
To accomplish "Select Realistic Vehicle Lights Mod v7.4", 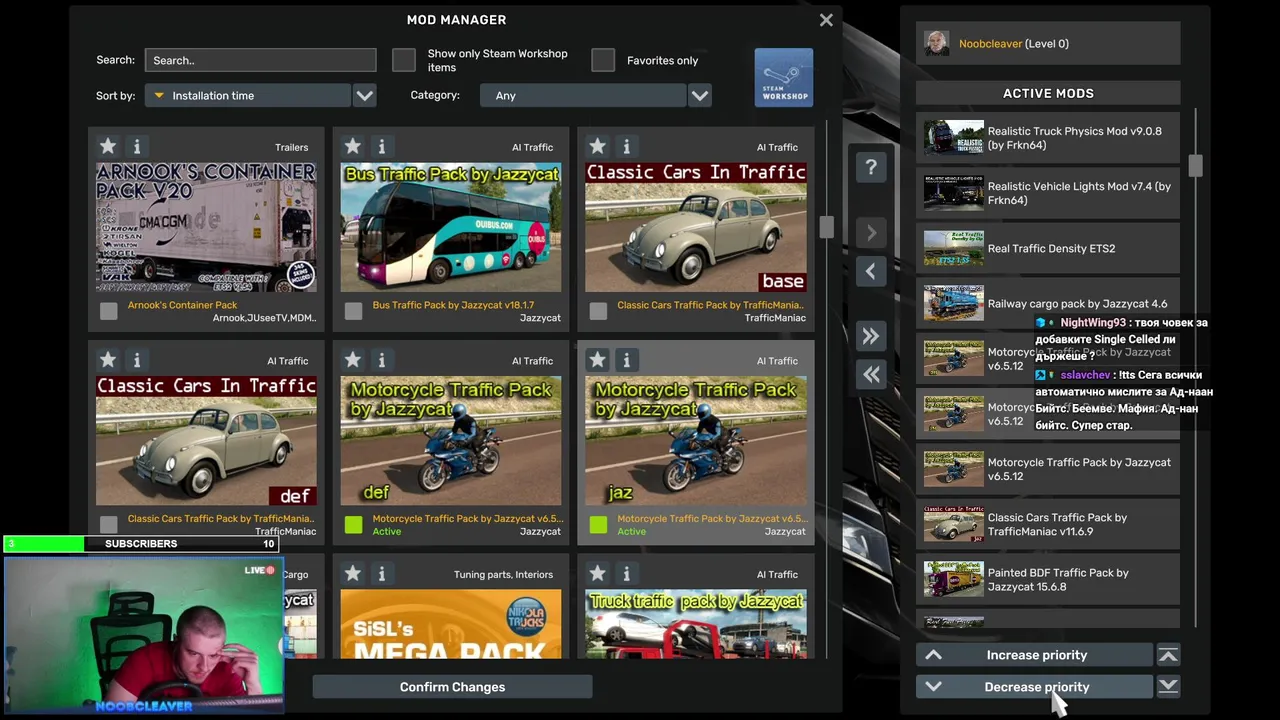I will pos(1048,193).
